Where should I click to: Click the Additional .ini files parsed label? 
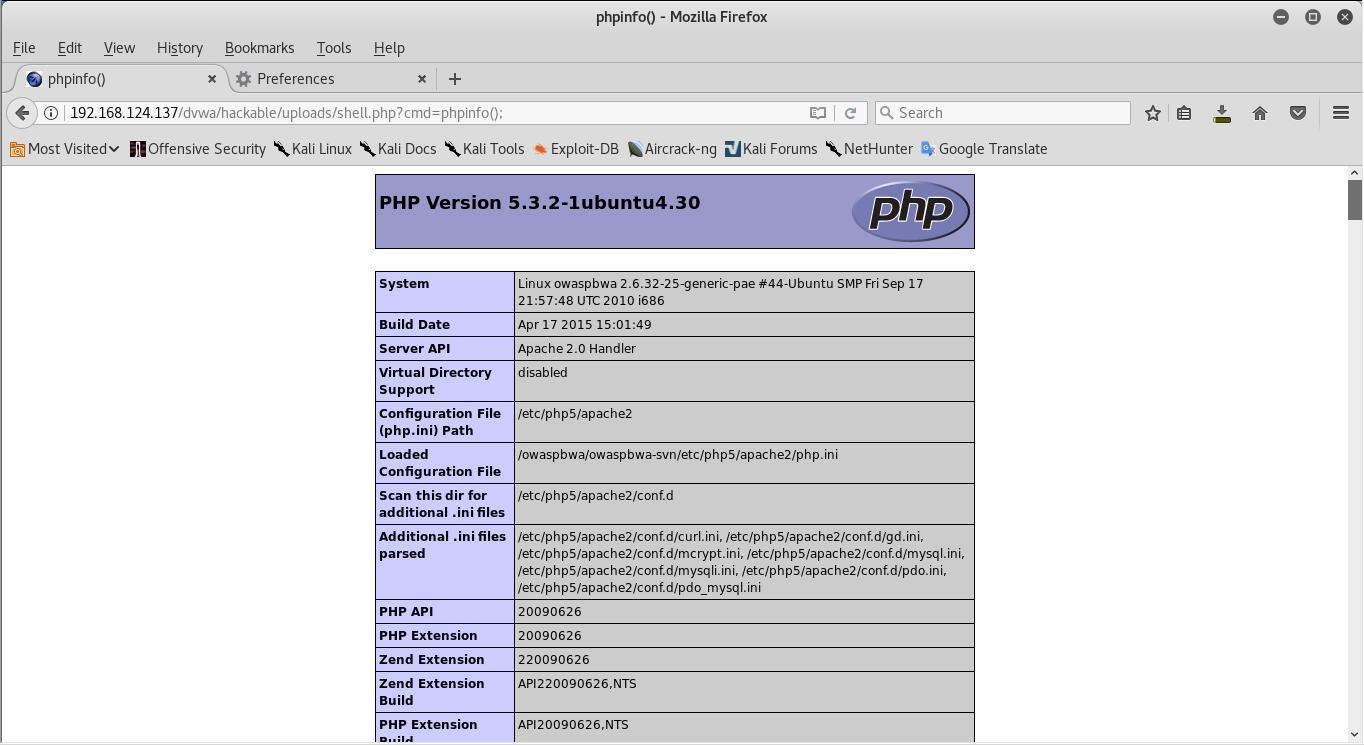(442, 545)
